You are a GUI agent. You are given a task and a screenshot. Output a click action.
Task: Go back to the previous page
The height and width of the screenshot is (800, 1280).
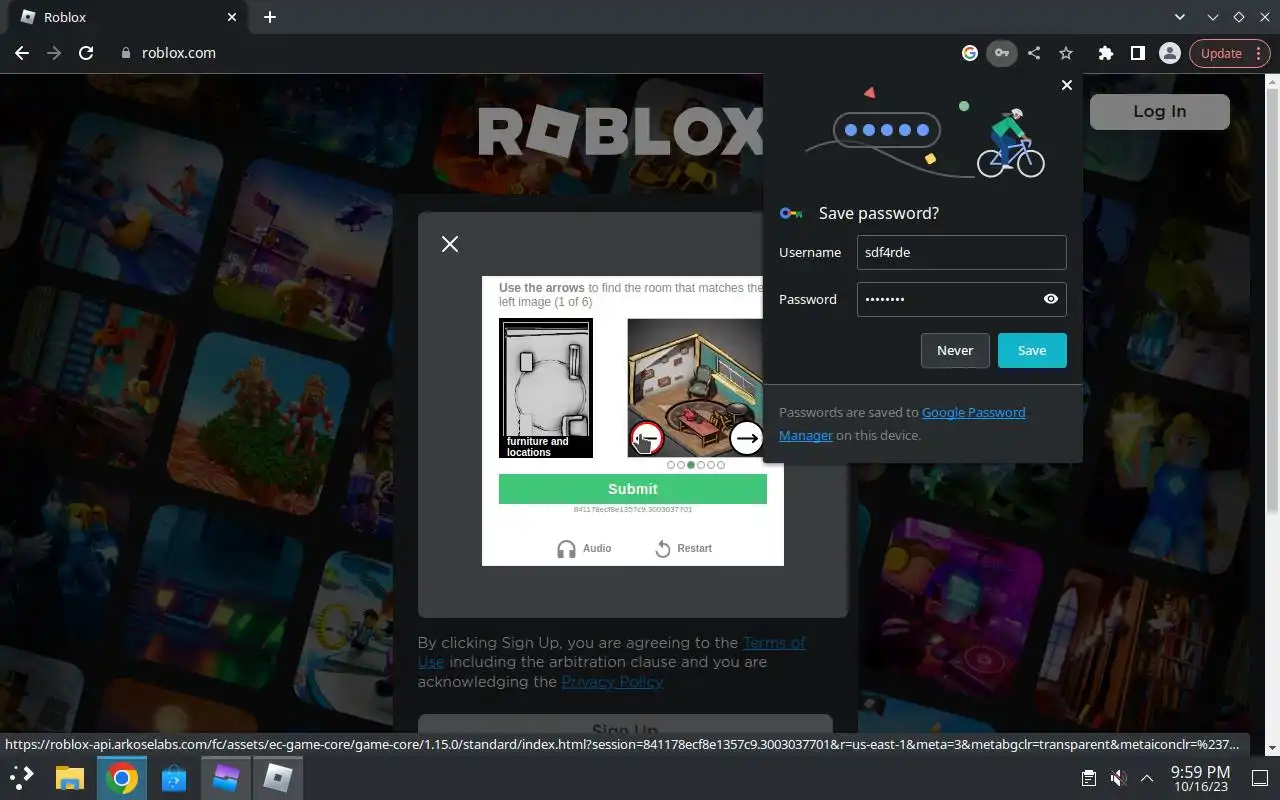(22, 53)
